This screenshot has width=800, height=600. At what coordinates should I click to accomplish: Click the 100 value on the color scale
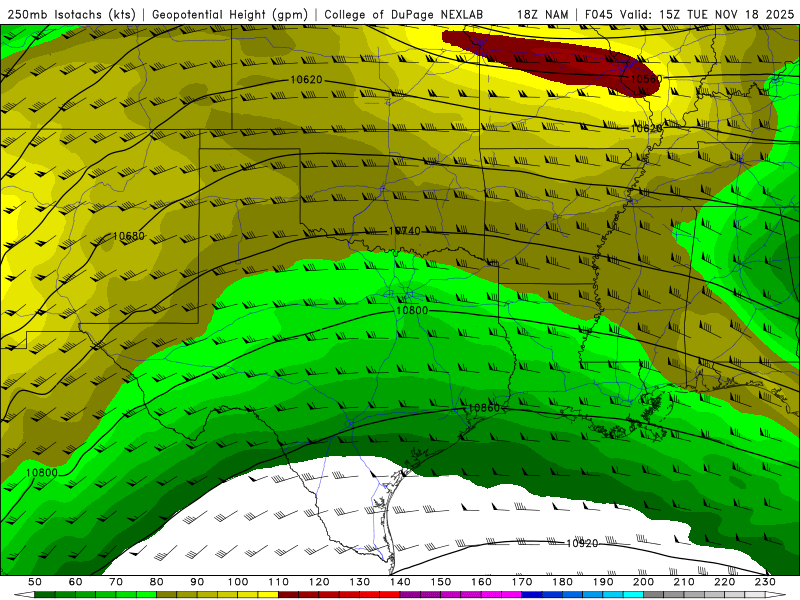point(238,582)
